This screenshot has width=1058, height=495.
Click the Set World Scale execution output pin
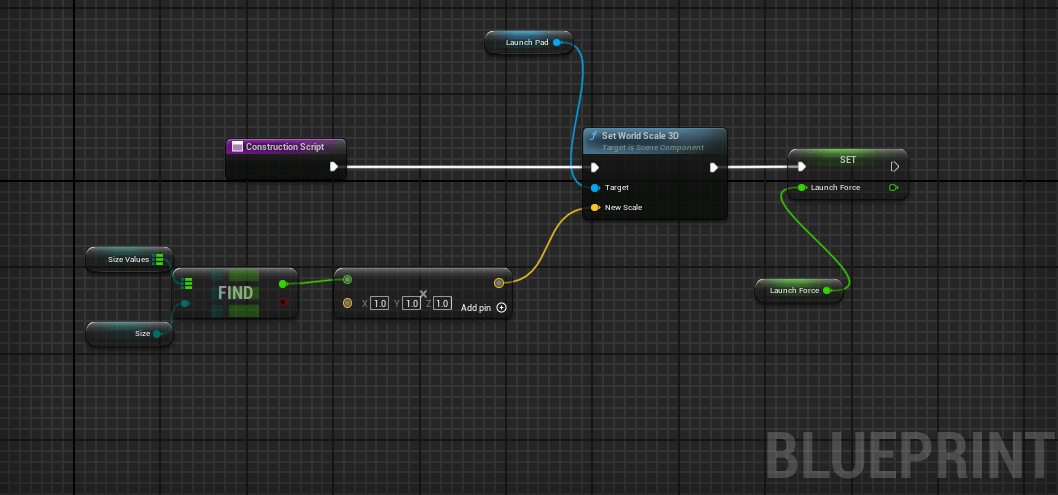point(713,168)
